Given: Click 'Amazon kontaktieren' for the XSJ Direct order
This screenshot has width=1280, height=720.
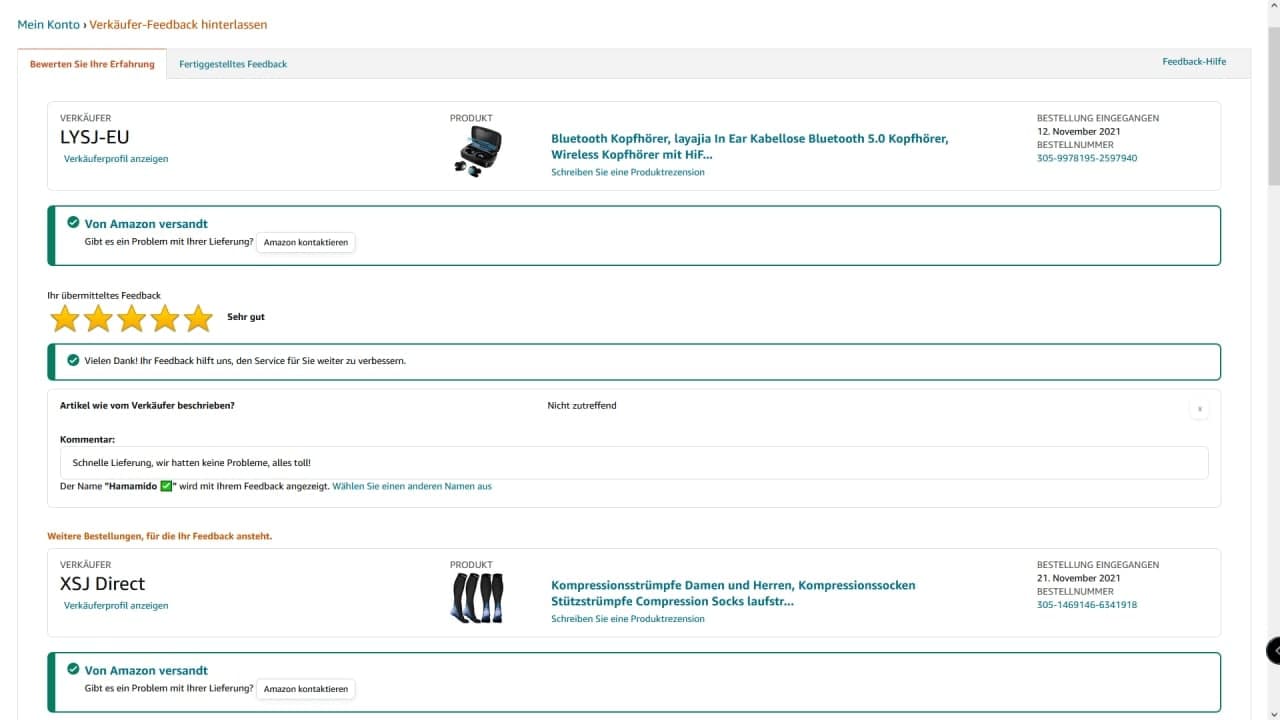Looking at the screenshot, I should click(306, 689).
